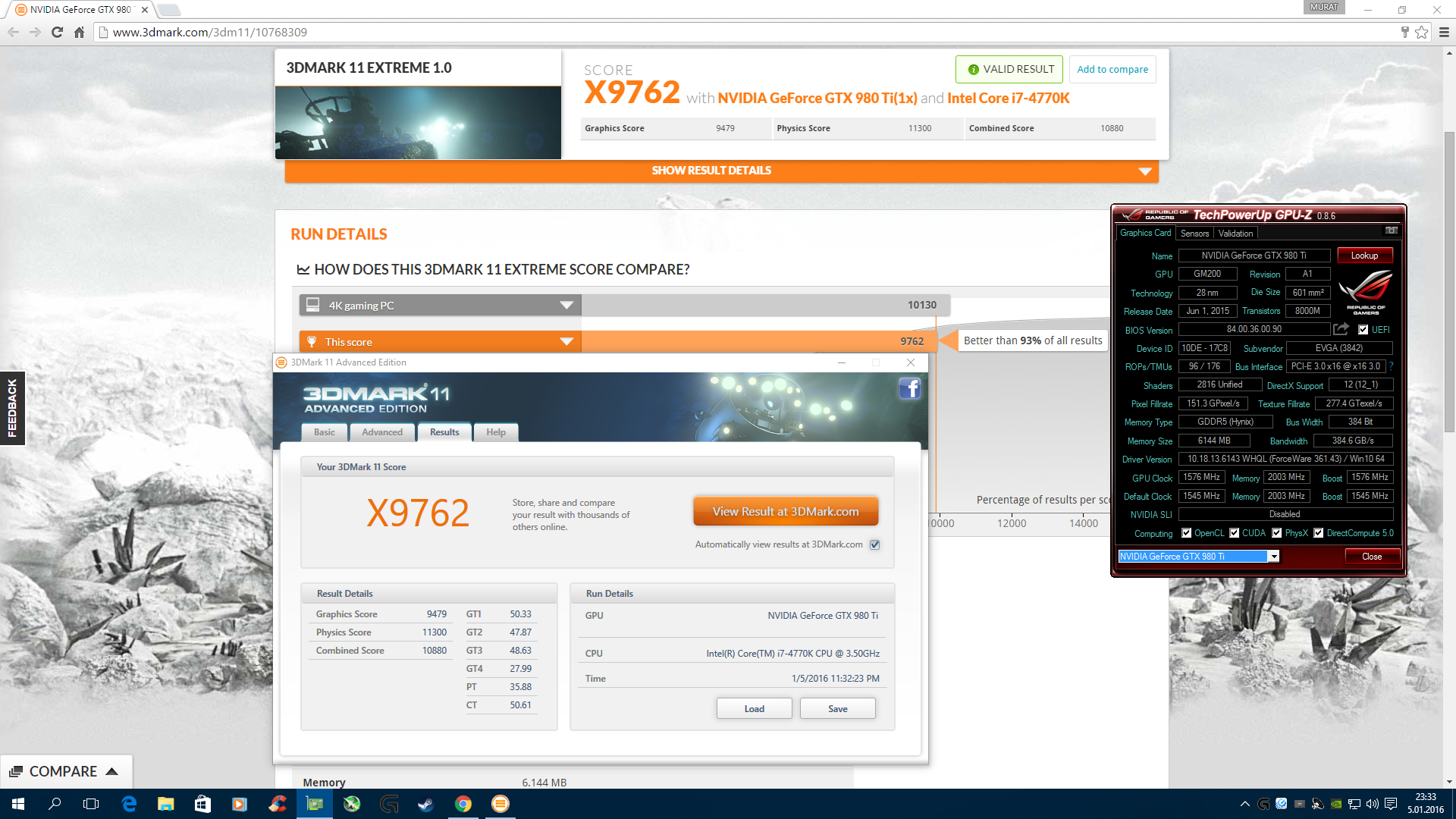Screen dimensions: 1456x819
Task: Click the VALID RESULT badge
Action: click(x=1009, y=69)
